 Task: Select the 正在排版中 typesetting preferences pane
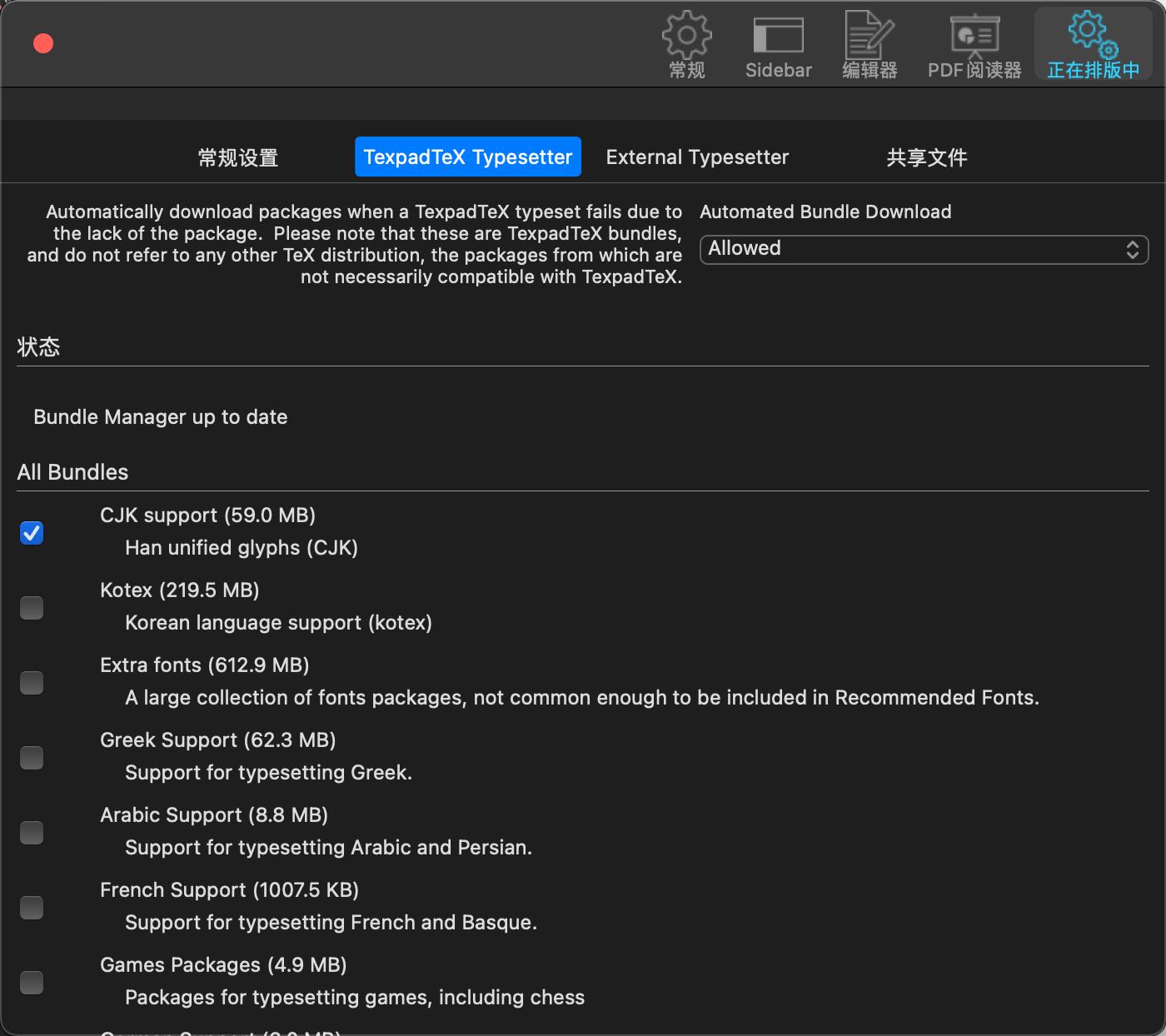point(1093,46)
